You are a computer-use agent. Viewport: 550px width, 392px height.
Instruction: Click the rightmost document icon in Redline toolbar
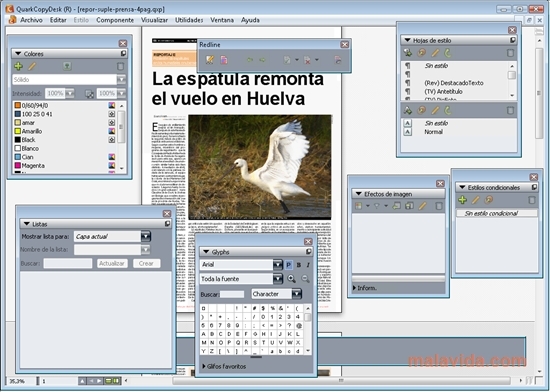click(338, 60)
